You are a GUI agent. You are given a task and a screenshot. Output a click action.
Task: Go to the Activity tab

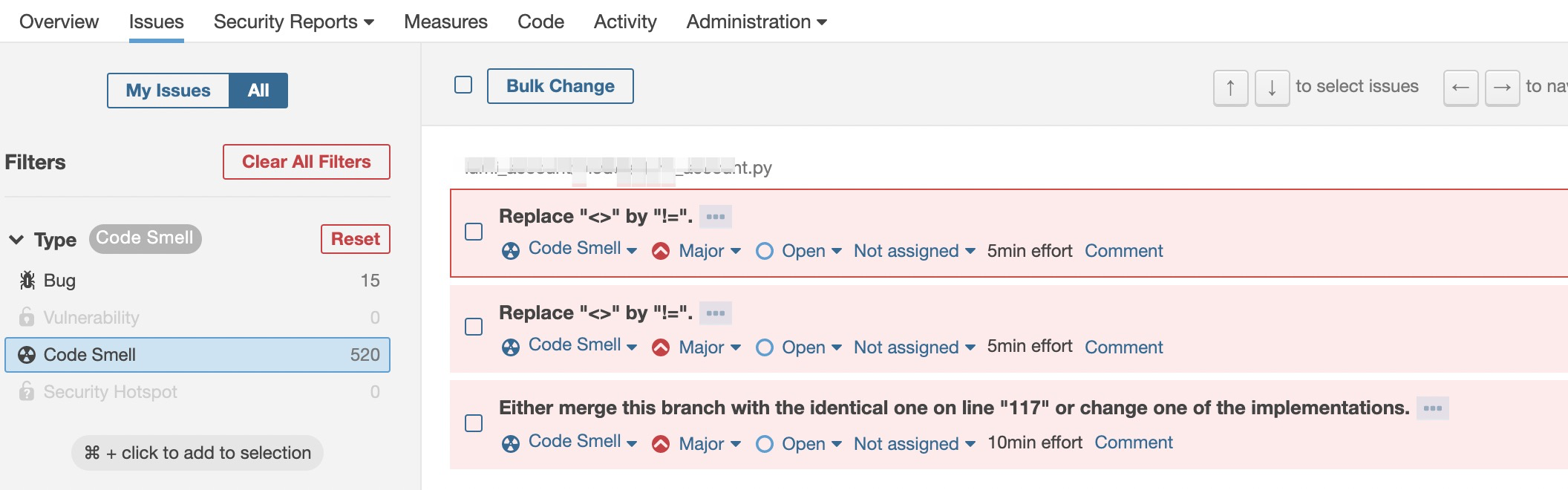click(x=624, y=22)
